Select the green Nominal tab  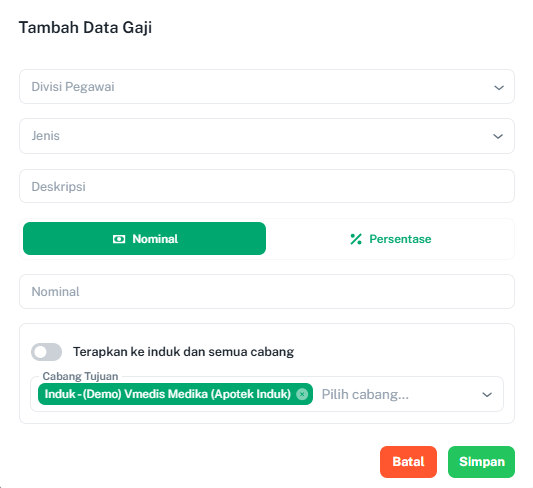click(144, 239)
